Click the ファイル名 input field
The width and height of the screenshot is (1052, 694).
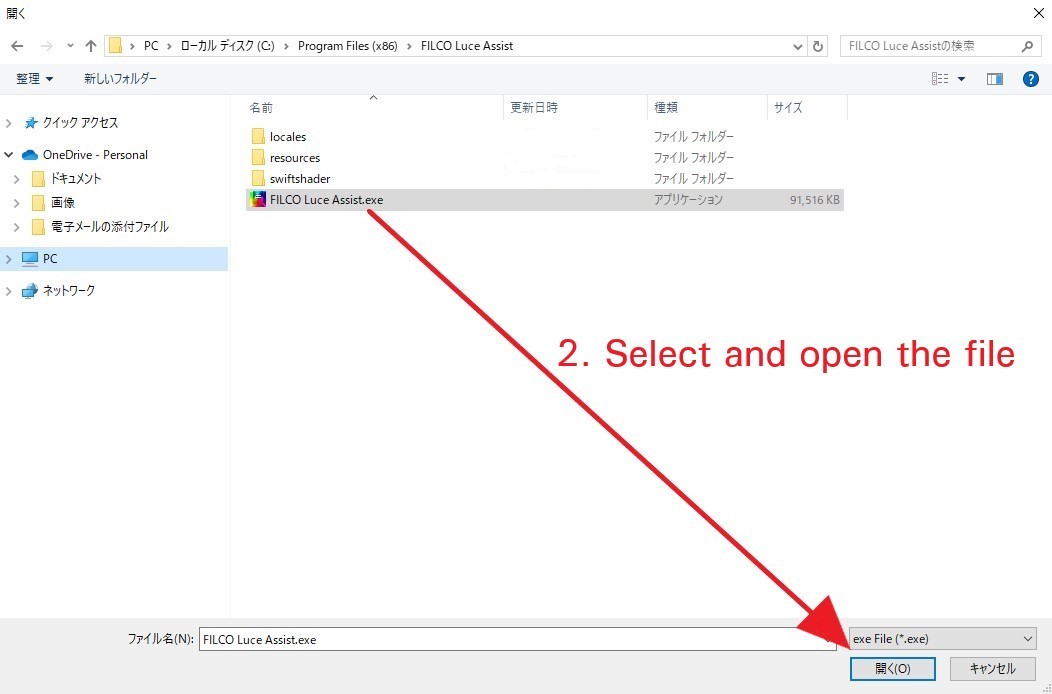tap(517, 639)
